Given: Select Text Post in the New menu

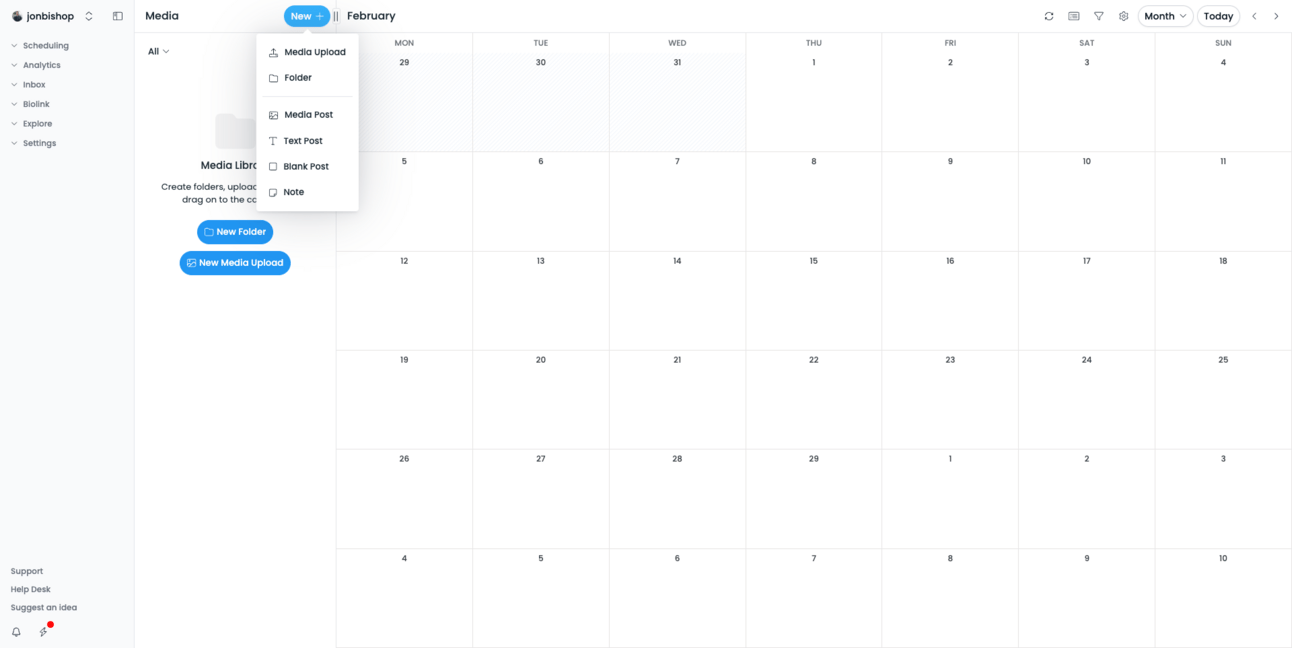Looking at the screenshot, I should coord(307,141).
